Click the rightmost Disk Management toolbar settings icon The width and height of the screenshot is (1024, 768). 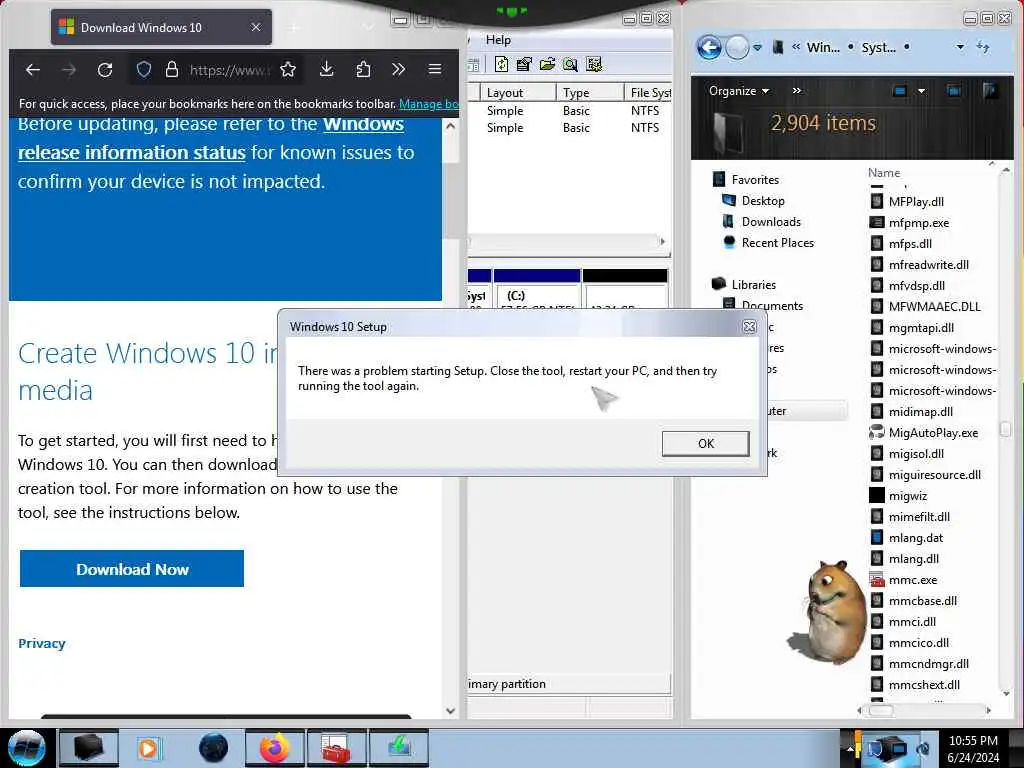pyautogui.click(x=594, y=64)
